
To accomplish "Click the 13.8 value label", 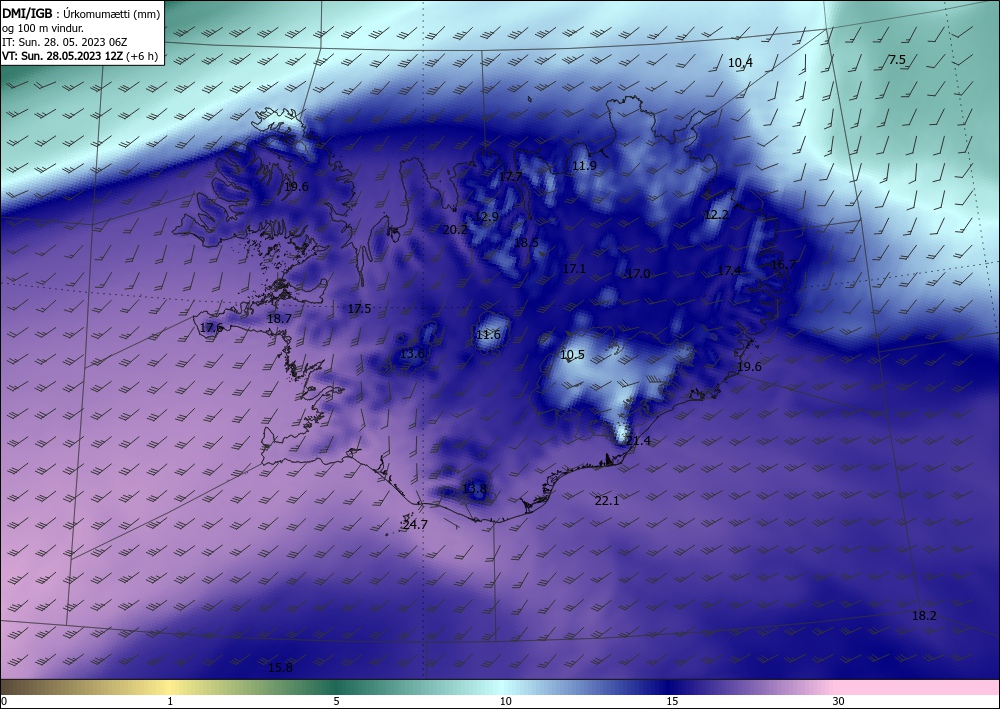I will click(x=474, y=489).
